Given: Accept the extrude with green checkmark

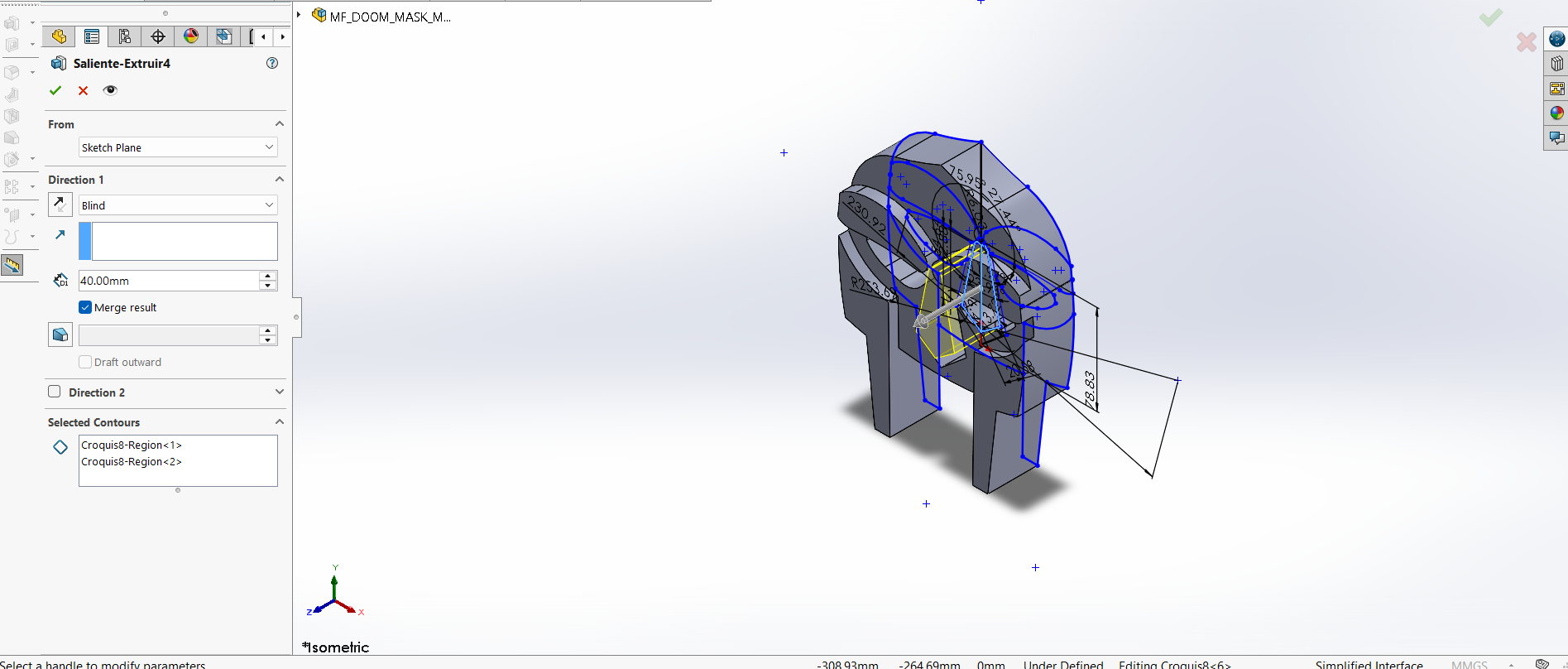Looking at the screenshot, I should pyautogui.click(x=55, y=90).
